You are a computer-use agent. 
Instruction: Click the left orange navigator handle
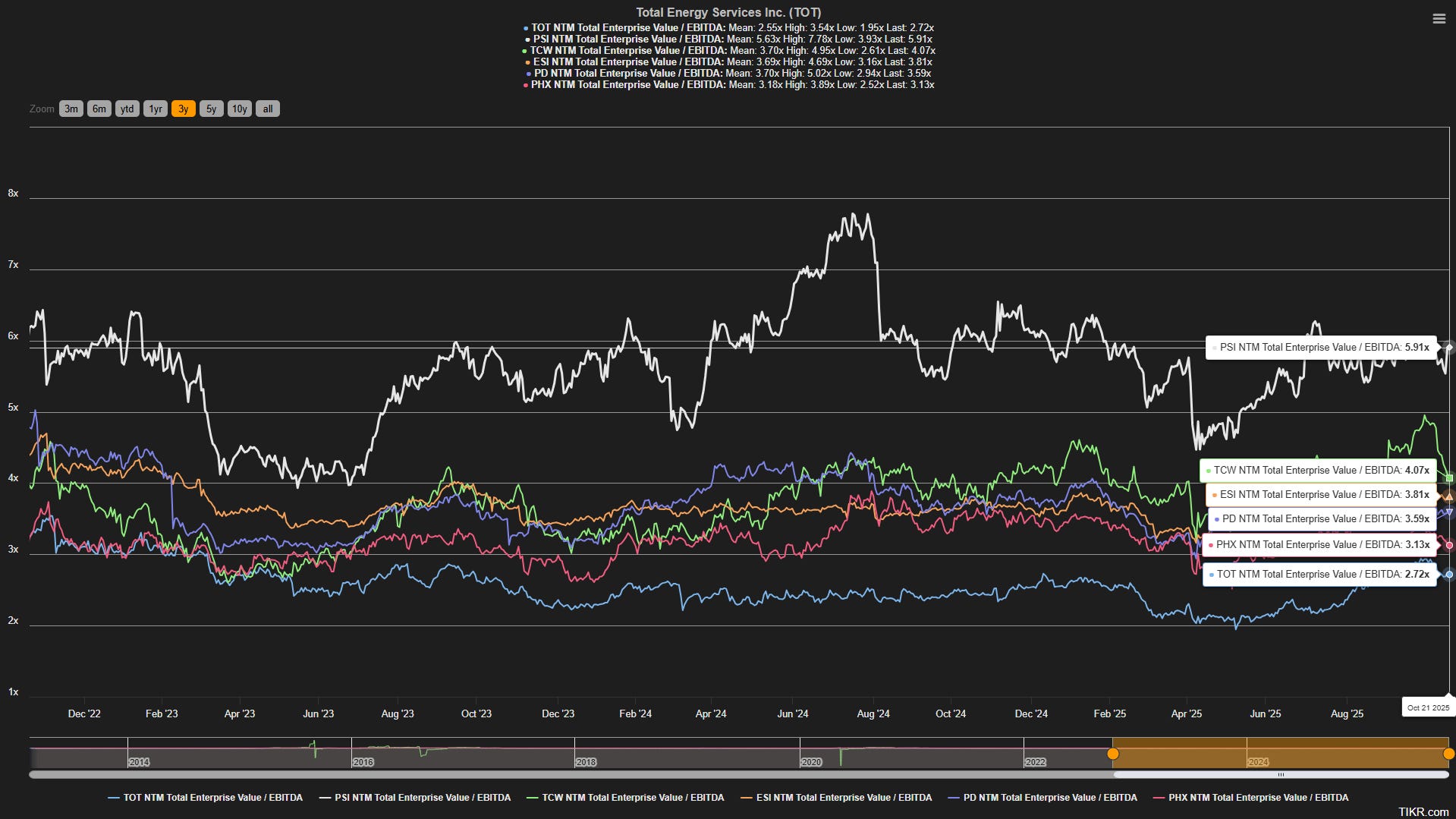coord(1113,754)
